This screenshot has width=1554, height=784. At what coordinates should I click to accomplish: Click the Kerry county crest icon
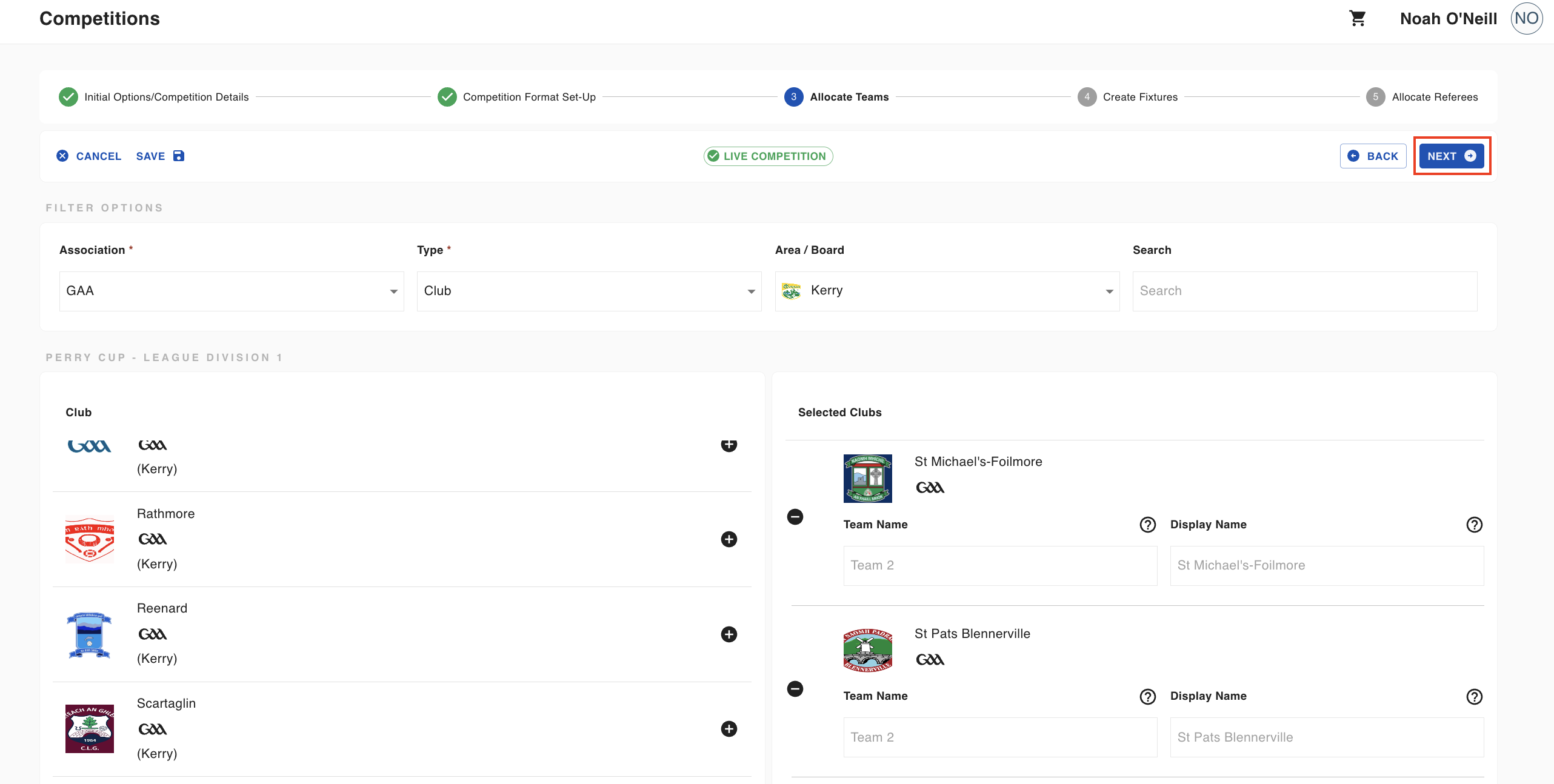[792, 291]
